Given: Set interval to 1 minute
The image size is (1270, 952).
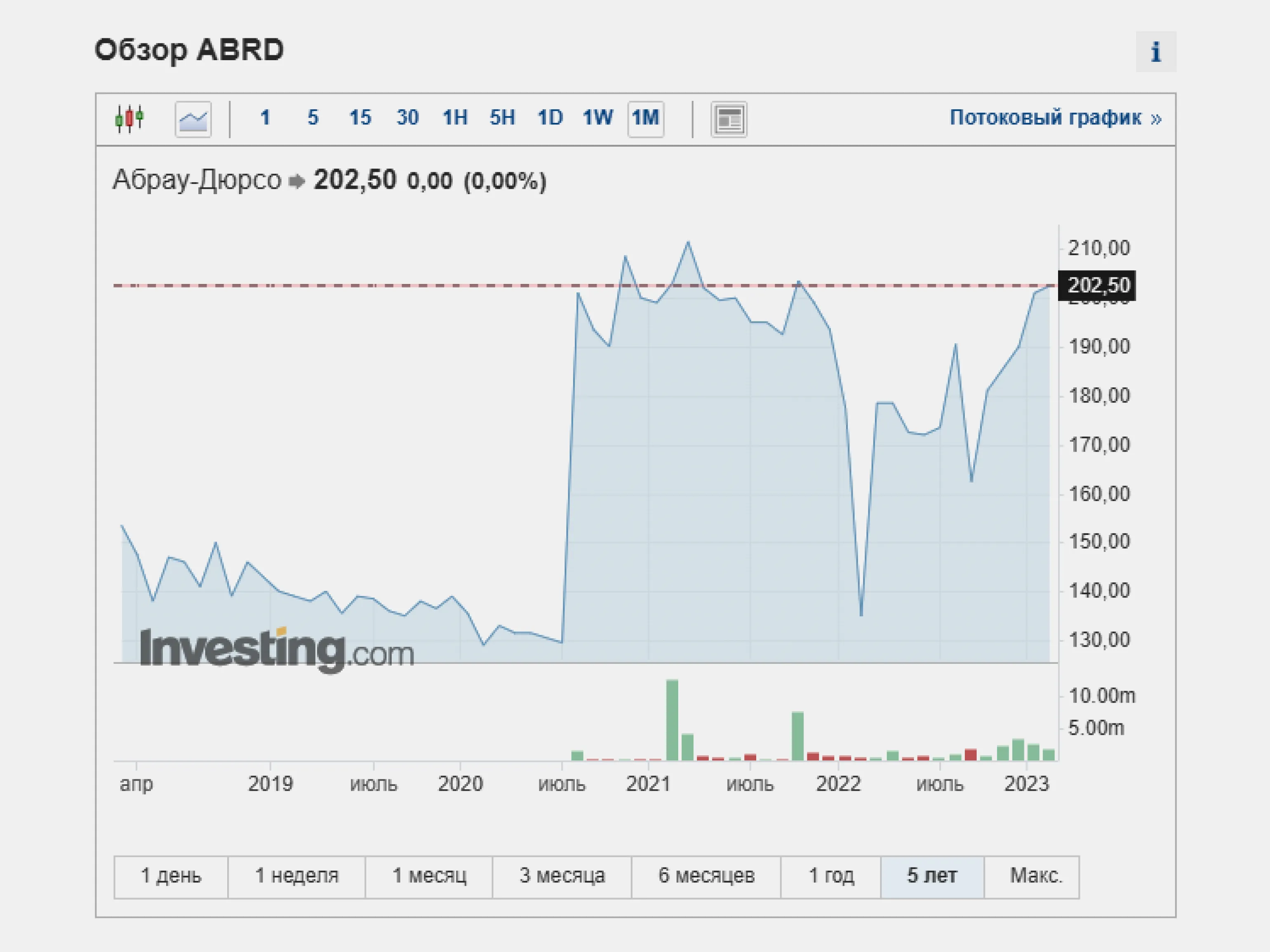Looking at the screenshot, I should tap(265, 118).
